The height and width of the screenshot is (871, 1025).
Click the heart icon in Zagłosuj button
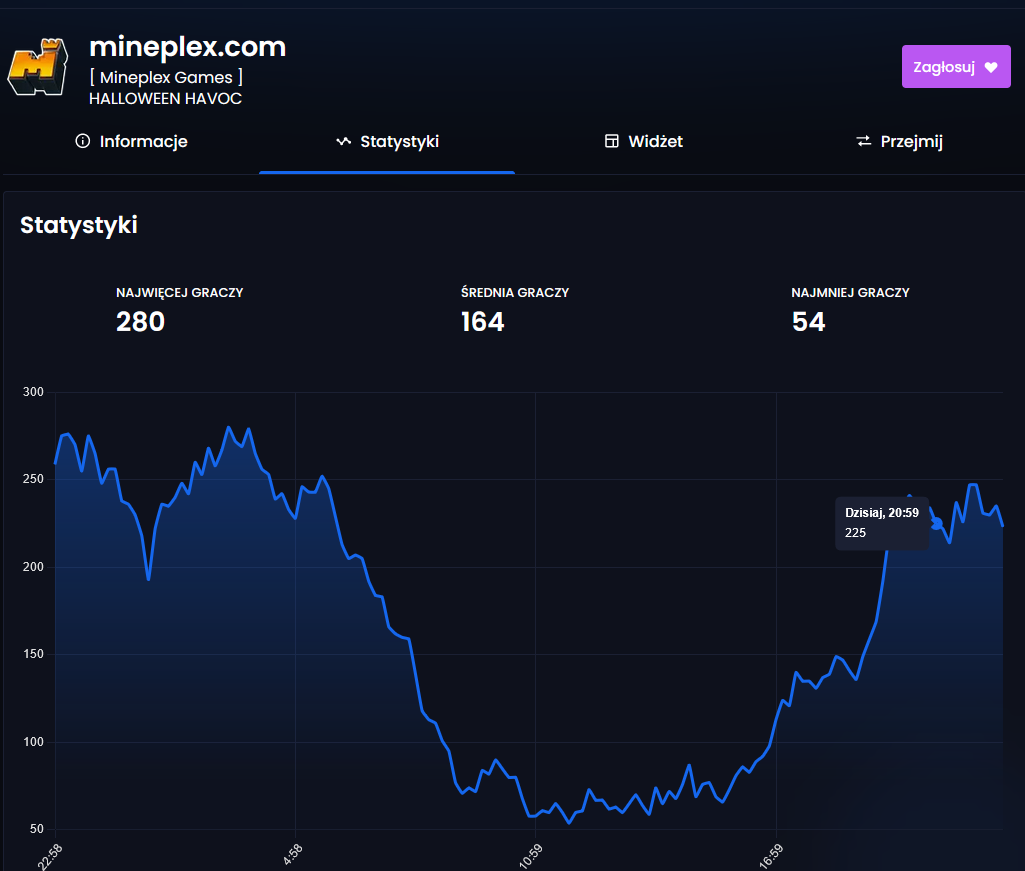click(x=991, y=67)
